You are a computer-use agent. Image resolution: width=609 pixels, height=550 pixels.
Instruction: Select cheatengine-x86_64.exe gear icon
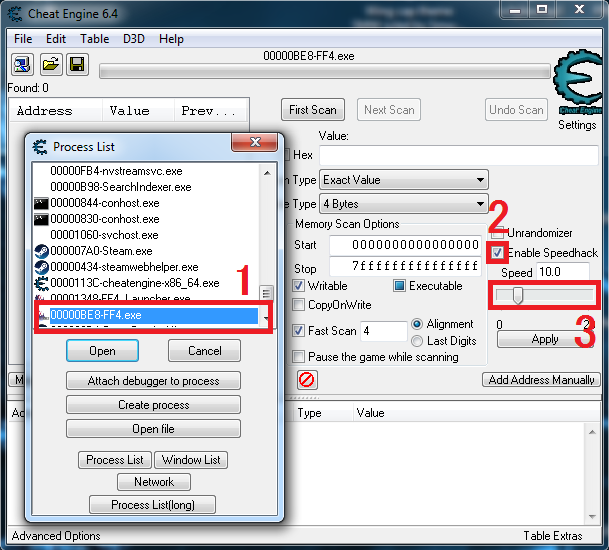[x=41, y=283]
